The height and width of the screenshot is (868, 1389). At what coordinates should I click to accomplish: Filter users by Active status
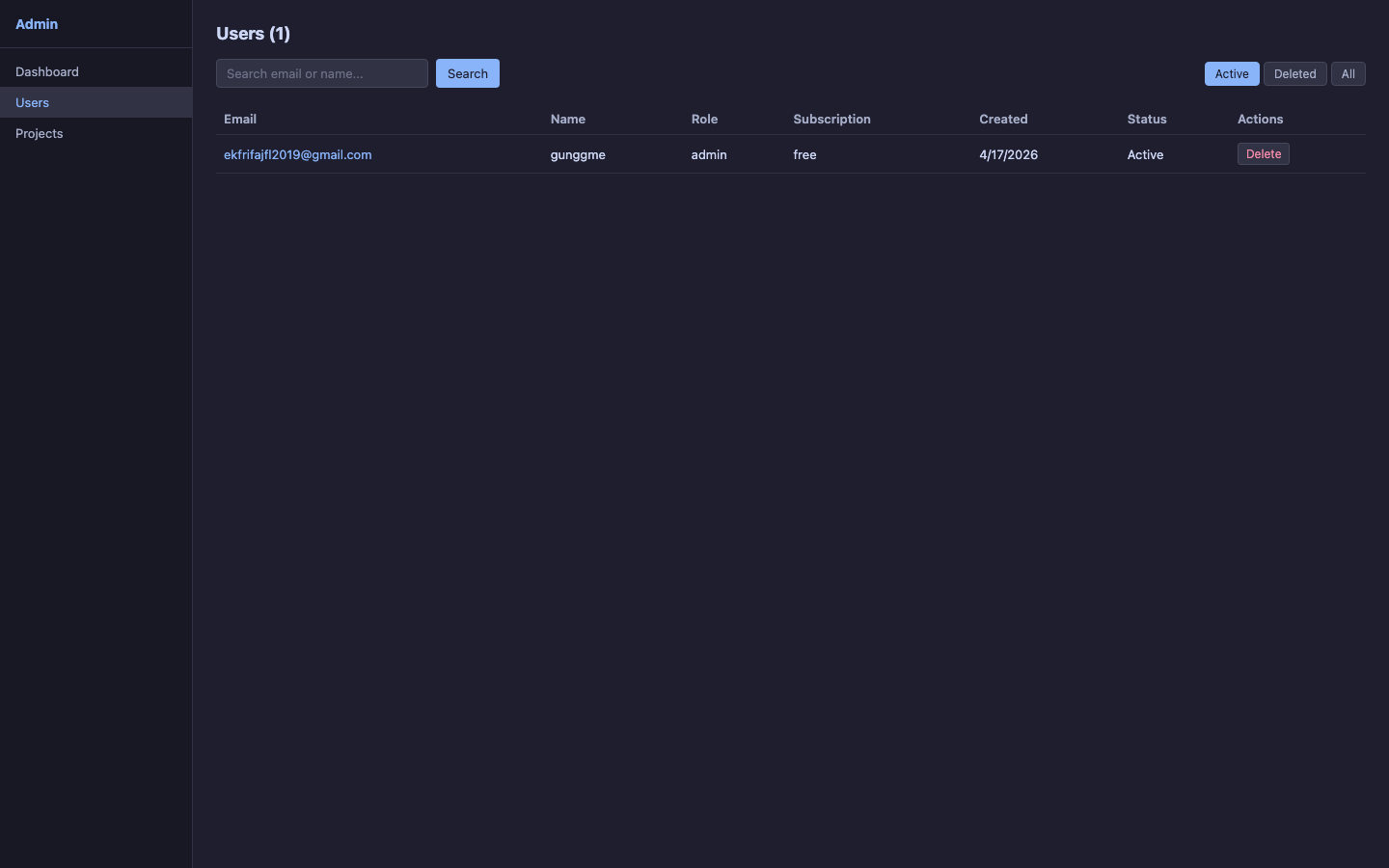tap(1231, 74)
